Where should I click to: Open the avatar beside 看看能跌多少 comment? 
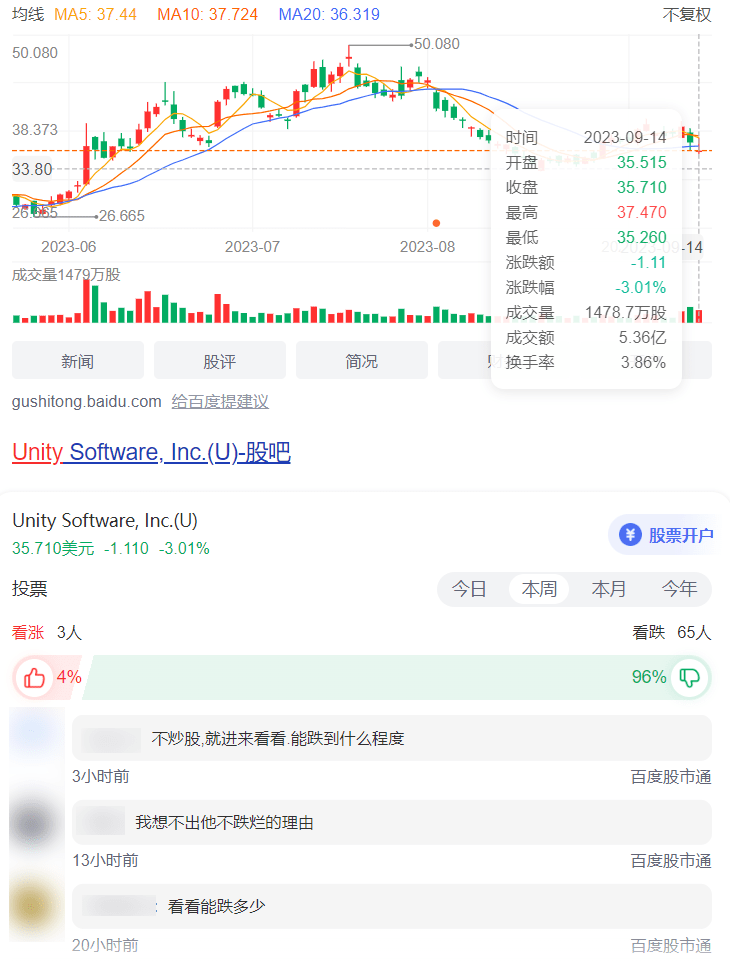point(37,907)
